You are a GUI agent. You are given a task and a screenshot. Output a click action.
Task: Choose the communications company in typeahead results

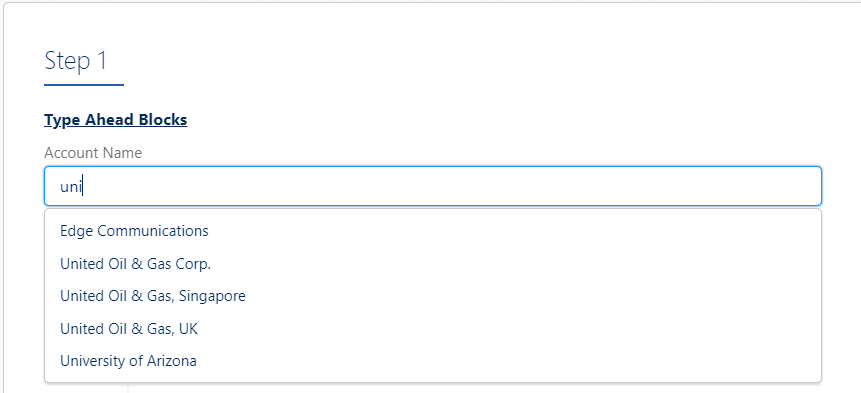(433, 231)
